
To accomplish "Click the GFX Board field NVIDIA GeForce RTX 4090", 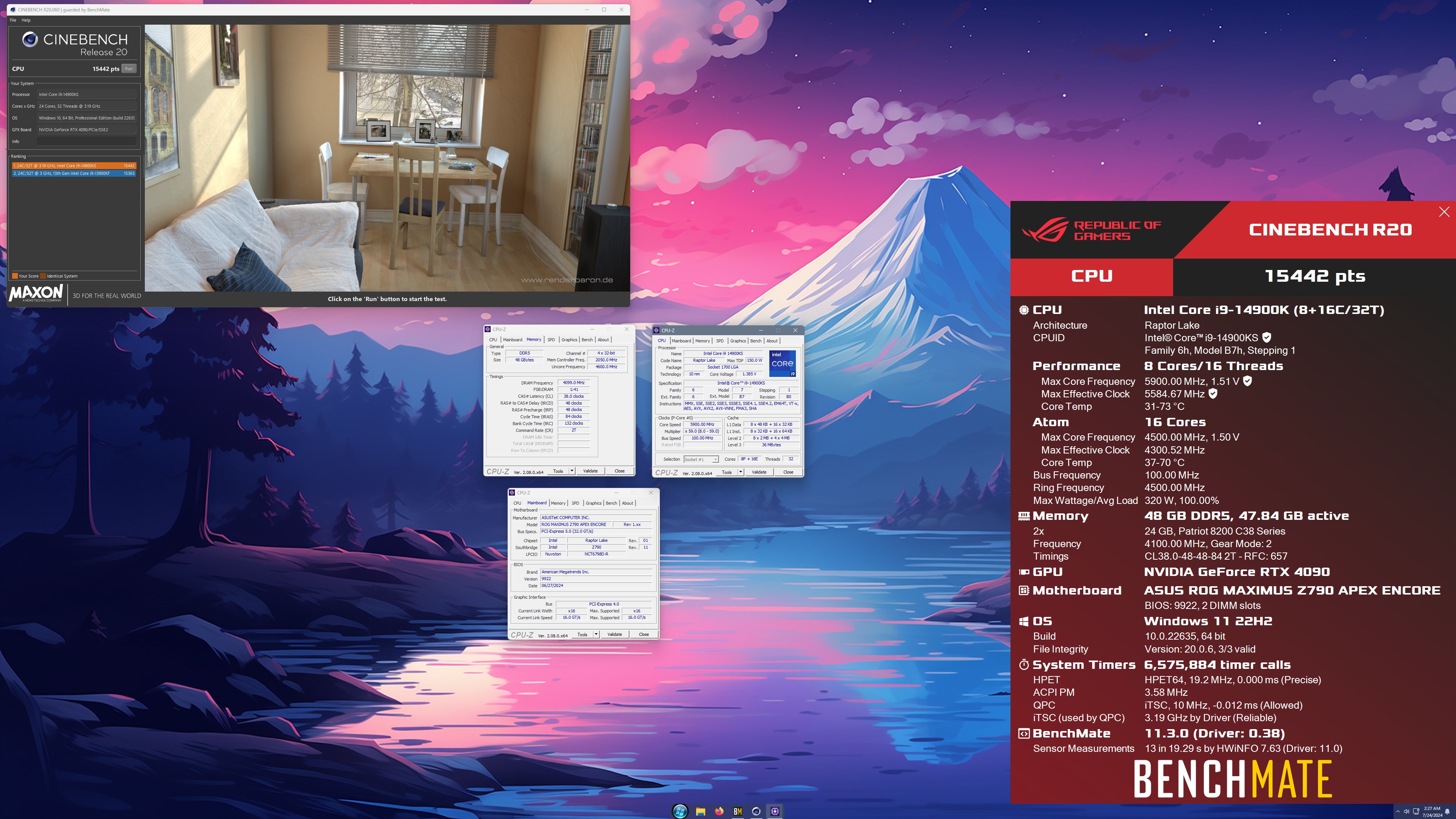I will coord(86,129).
